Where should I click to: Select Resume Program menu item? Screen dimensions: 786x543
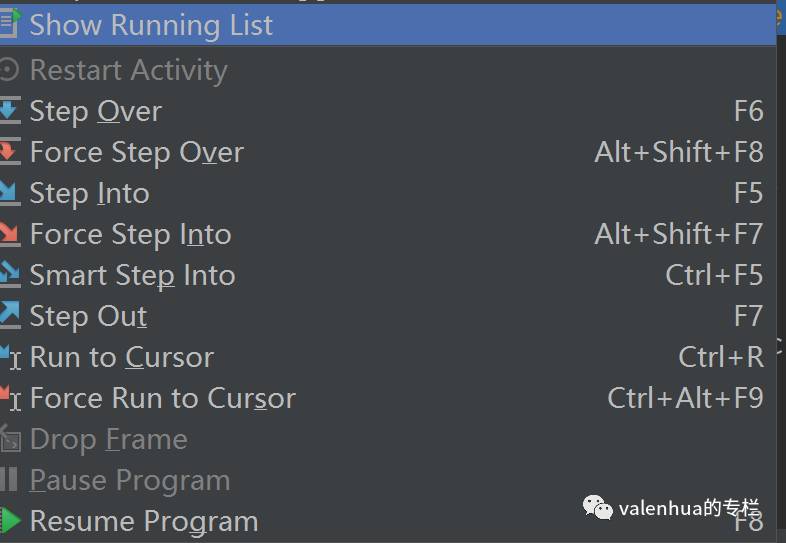pos(144,521)
